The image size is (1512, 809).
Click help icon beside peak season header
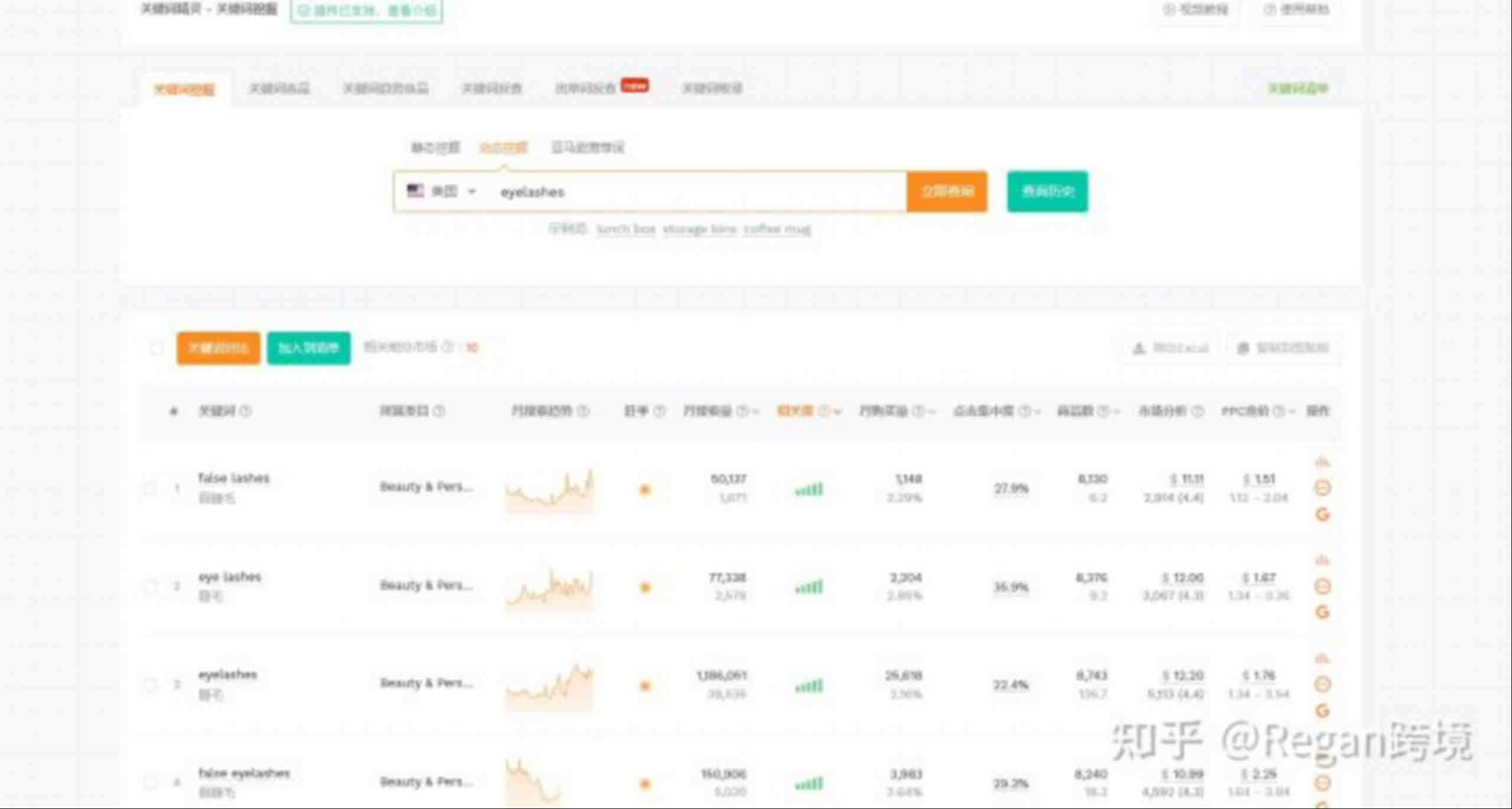(x=659, y=411)
